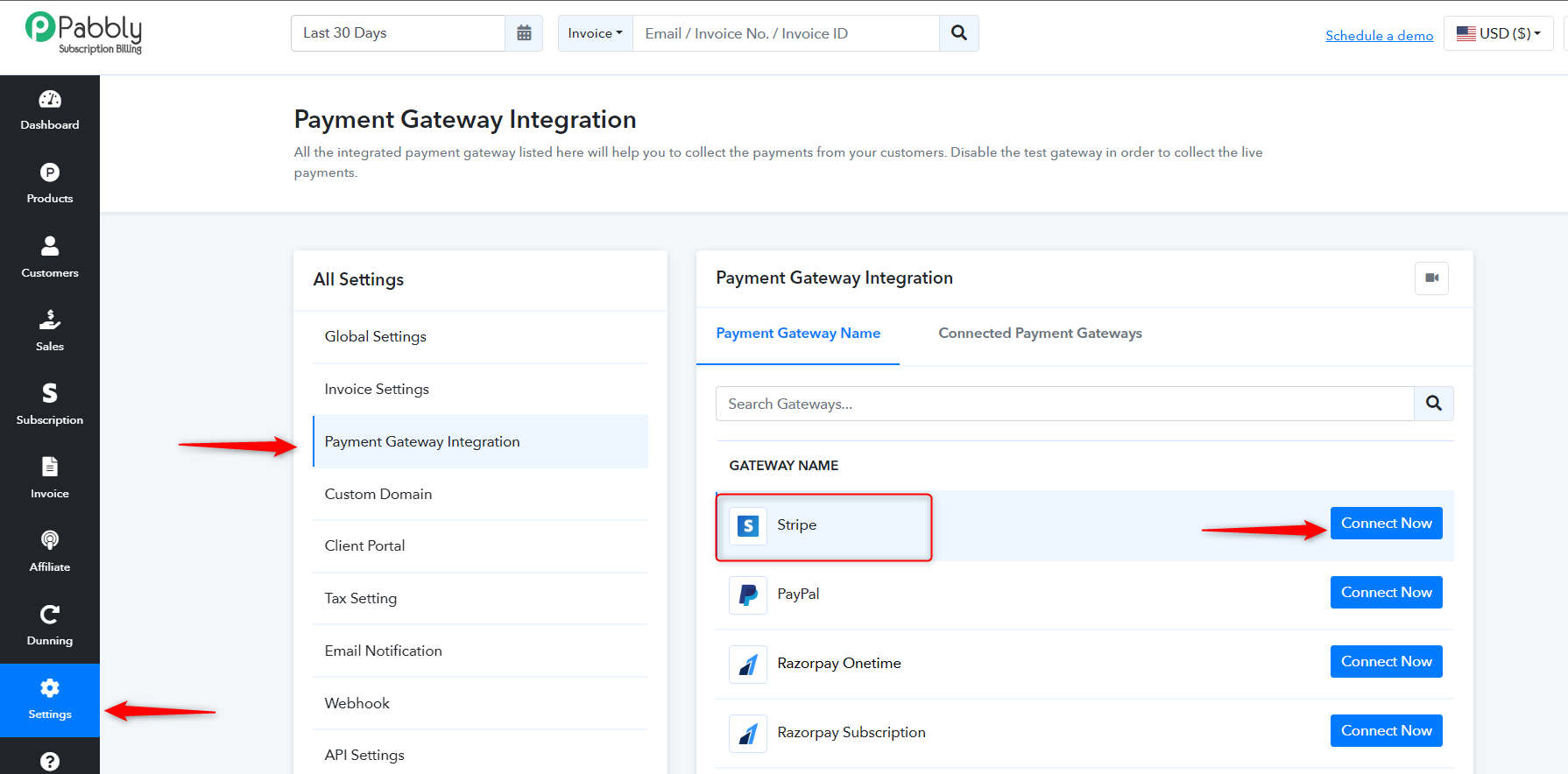Screen dimensions: 1568x774
Task: Open Custom Domain settings
Action: pyautogui.click(x=480, y=494)
